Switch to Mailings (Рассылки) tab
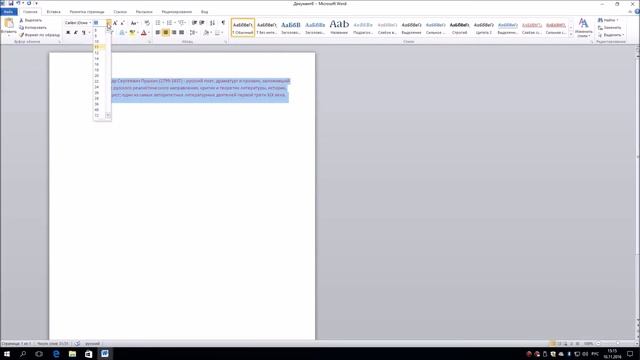The image size is (640, 360). click(144, 12)
